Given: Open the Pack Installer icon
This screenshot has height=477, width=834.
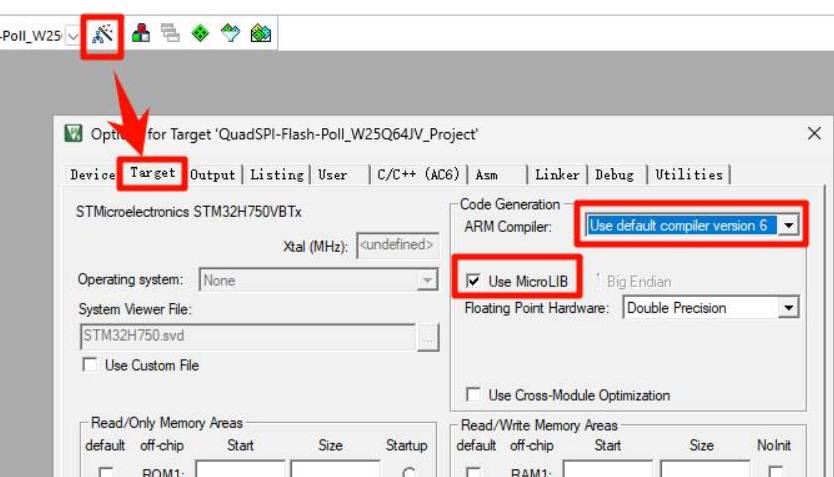Looking at the screenshot, I should point(261,33).
